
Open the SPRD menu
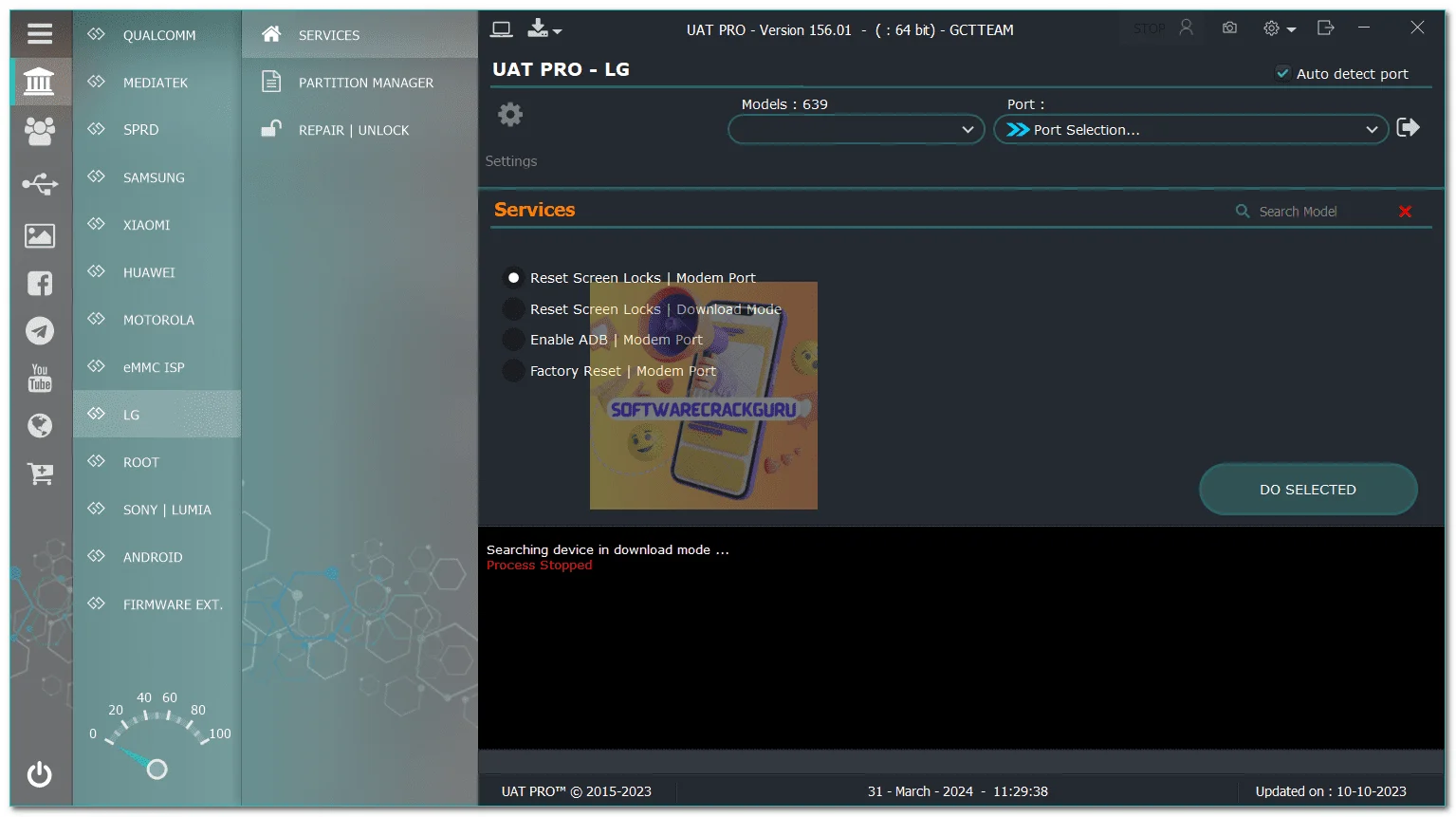tap(157, 130)
